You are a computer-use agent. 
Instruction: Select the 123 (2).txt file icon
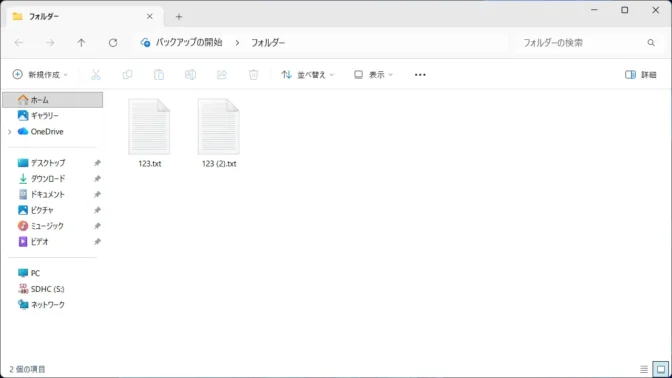[219, 126]
